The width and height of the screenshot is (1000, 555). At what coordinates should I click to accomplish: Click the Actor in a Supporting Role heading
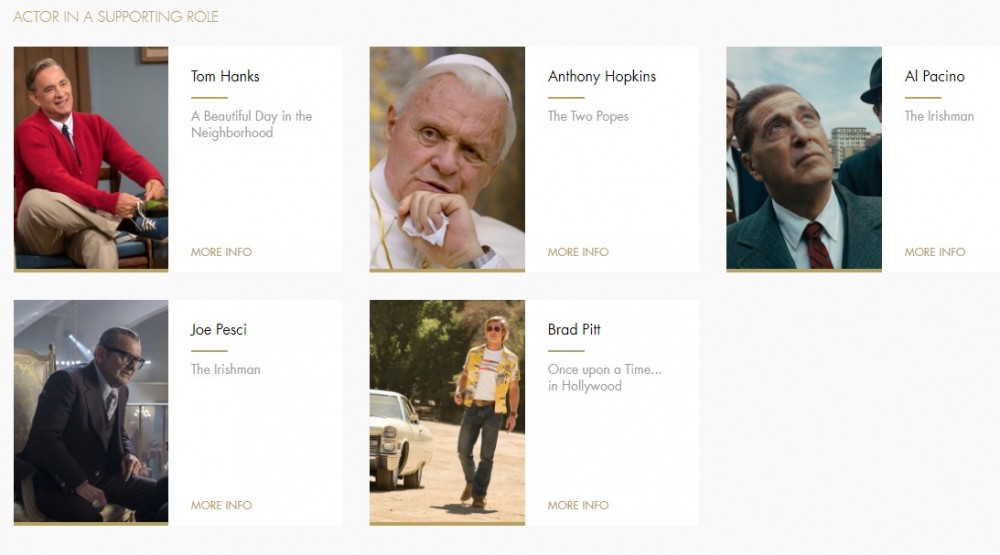(115, 17)
